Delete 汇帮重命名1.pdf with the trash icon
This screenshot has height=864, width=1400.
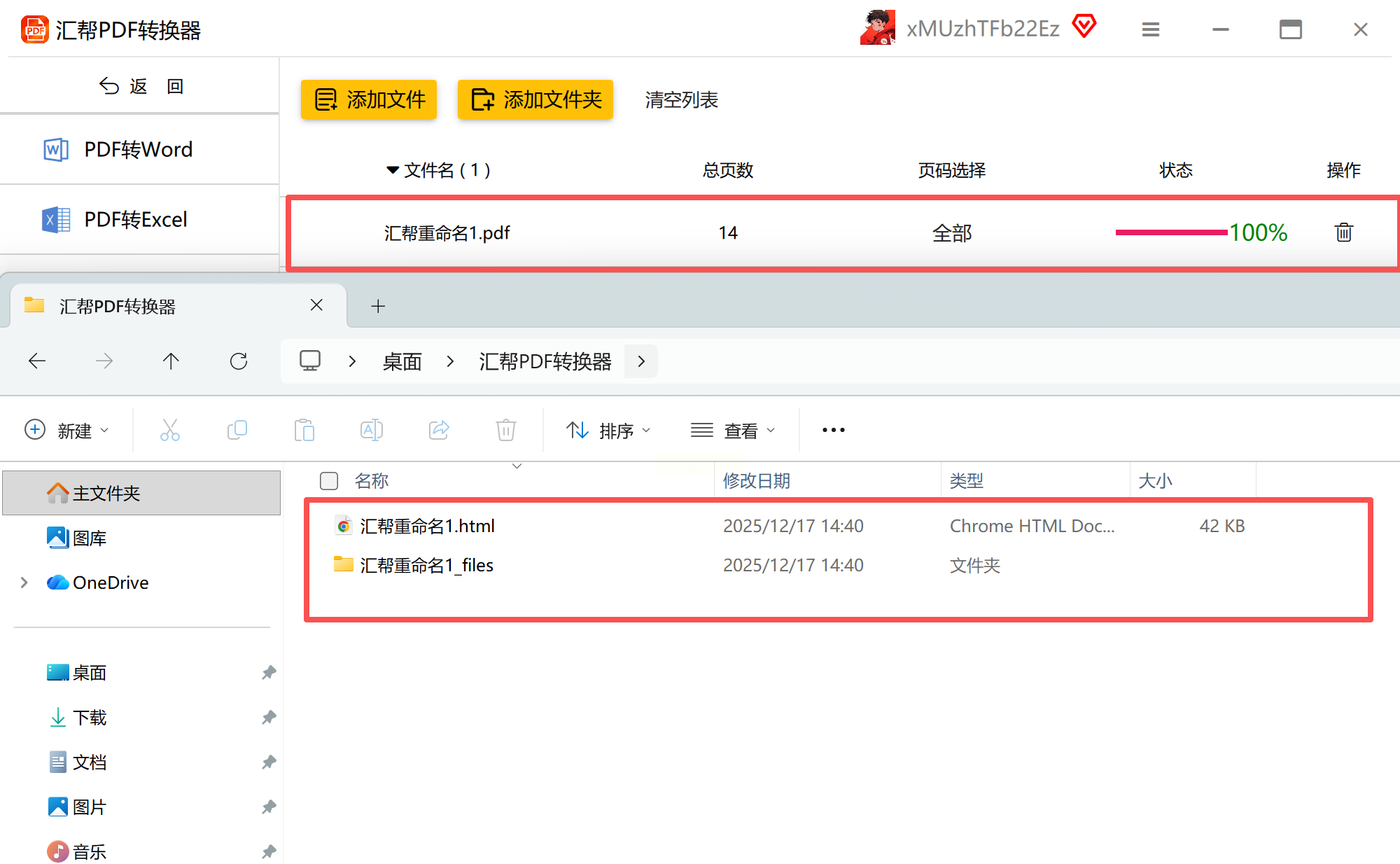click(x=1343, y=232)
